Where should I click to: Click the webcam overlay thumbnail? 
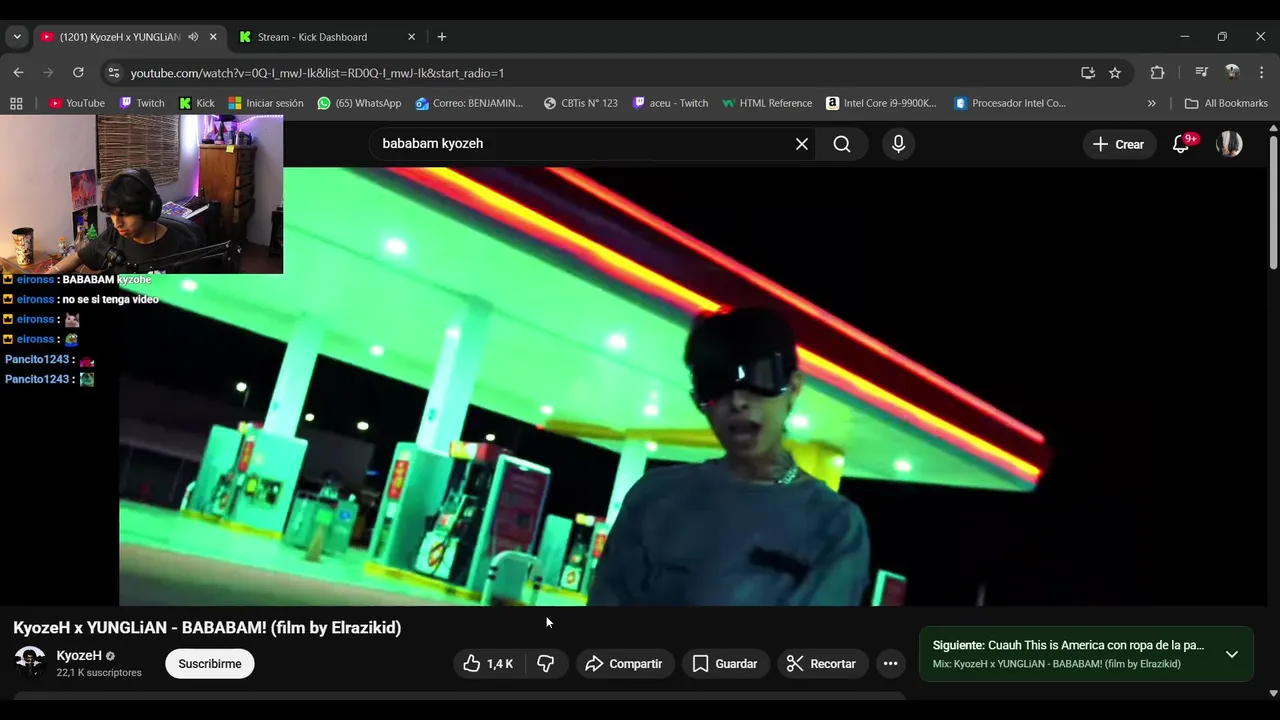pos(141,194)
